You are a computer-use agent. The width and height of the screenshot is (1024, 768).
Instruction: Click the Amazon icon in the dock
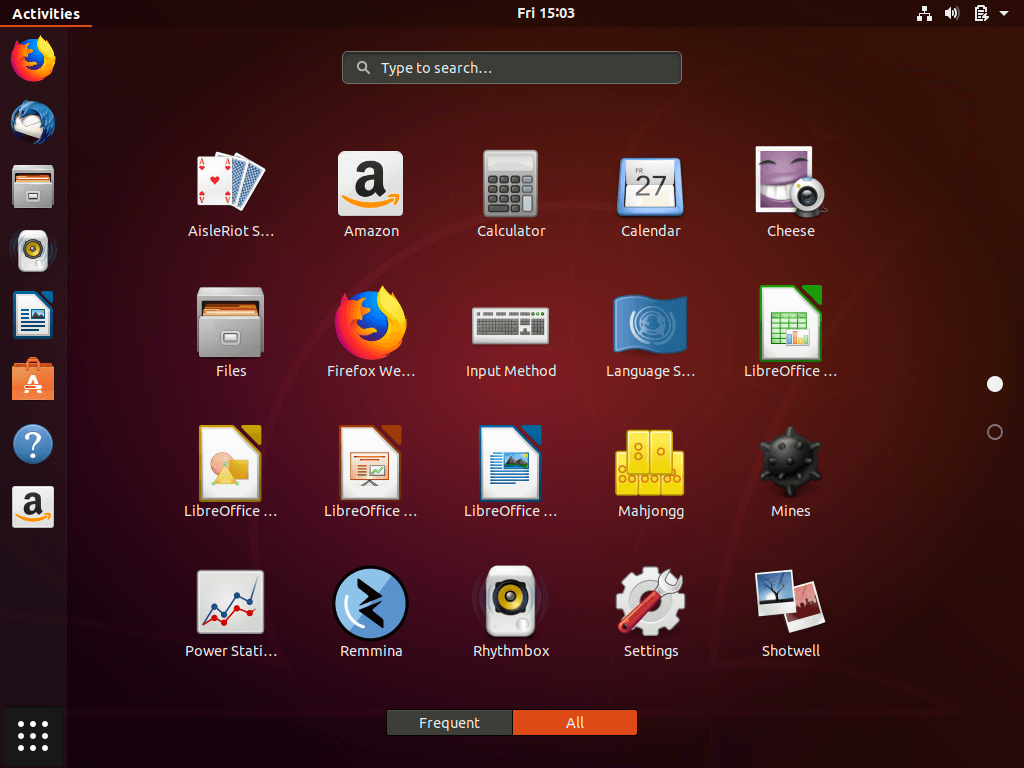[x=33, y=507]
